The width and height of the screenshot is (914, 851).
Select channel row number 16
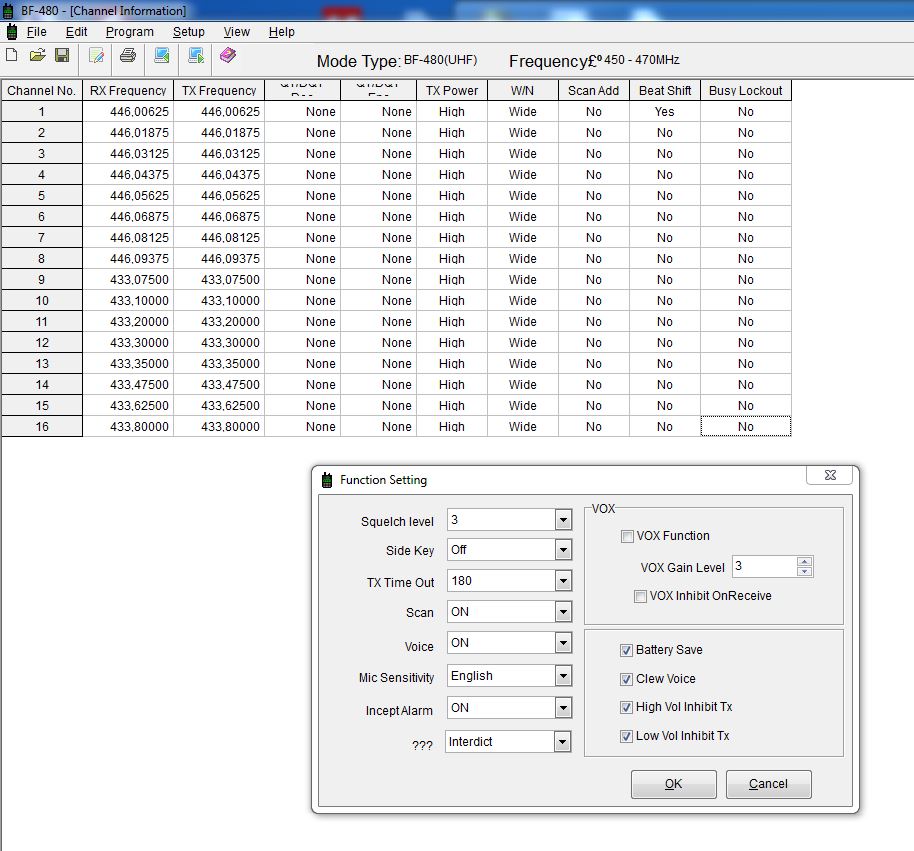coord(41,426)
